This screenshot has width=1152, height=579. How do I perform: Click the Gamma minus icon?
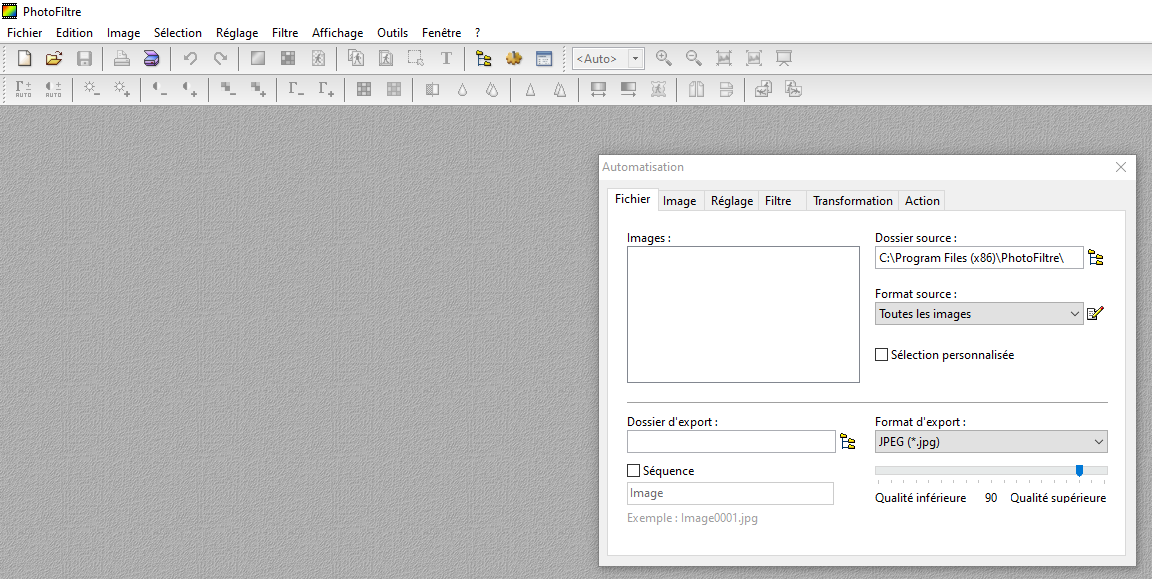click(296, 90)
